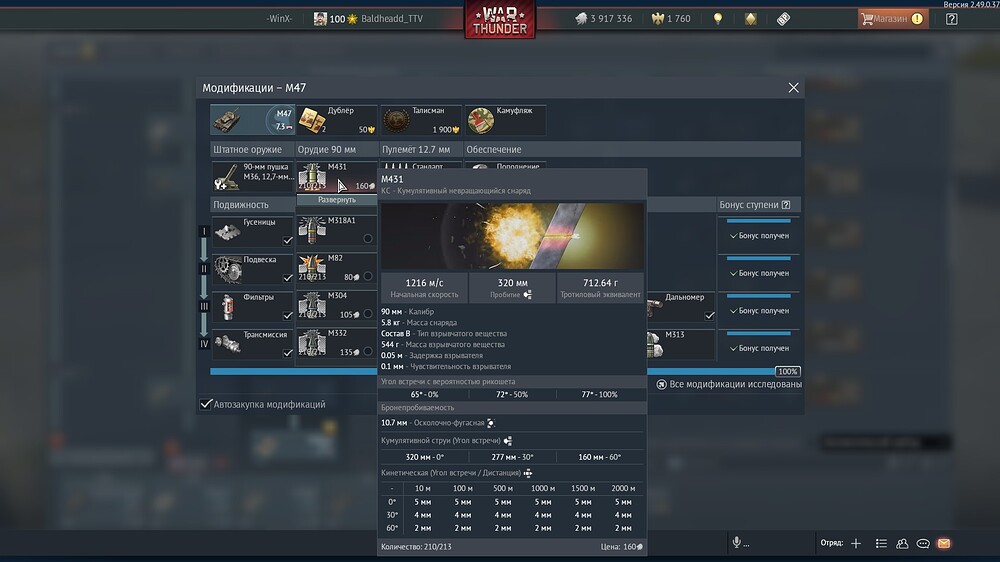Open the friends icon in bottom bar

(x=903, y=543)
